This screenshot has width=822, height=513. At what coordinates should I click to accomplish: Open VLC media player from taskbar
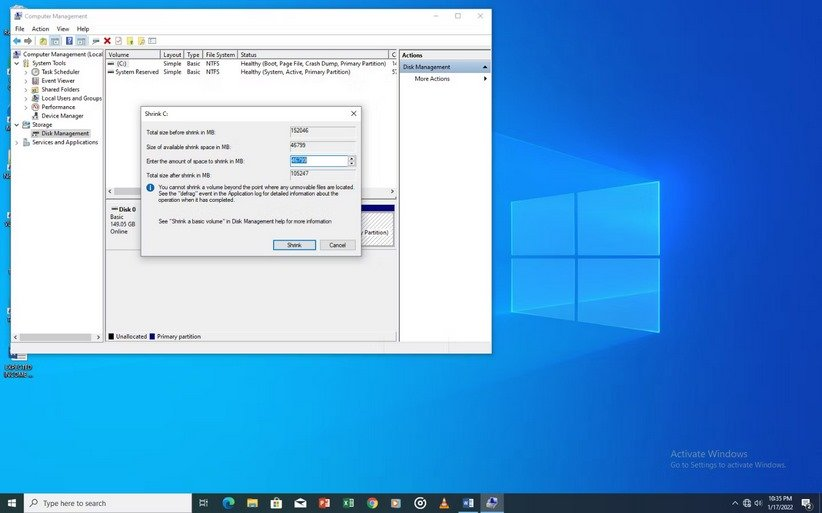(x=444, y=503)
